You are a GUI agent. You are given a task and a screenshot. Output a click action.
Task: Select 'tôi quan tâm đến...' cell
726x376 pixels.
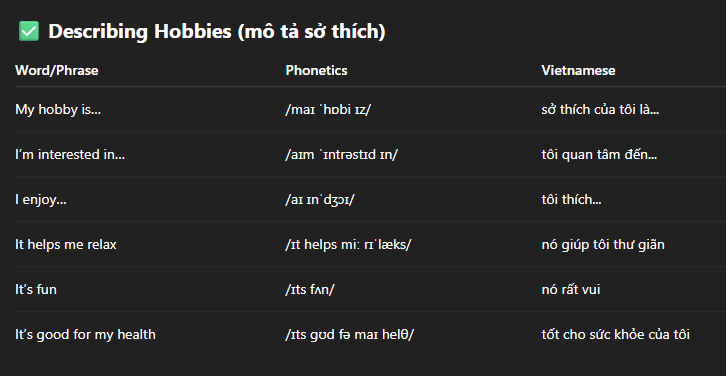pyautogui.click(x=599, y=155)
